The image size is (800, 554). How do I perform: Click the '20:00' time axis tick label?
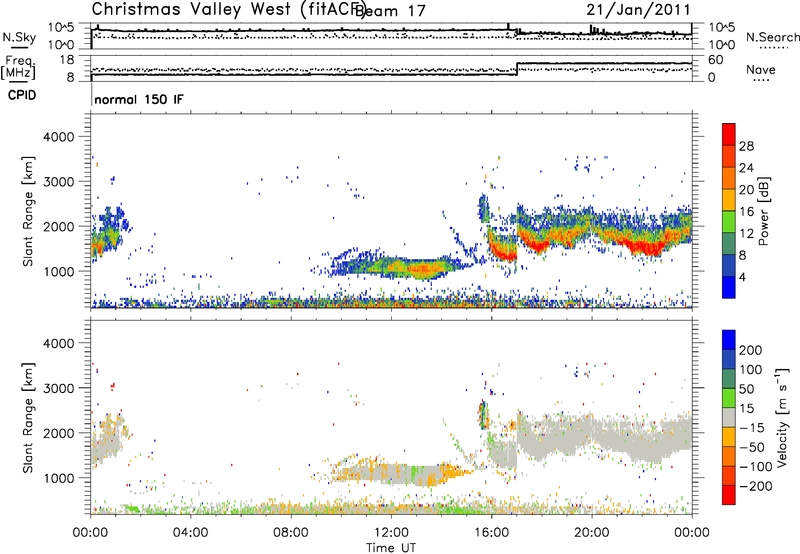[x=592, y=532]
